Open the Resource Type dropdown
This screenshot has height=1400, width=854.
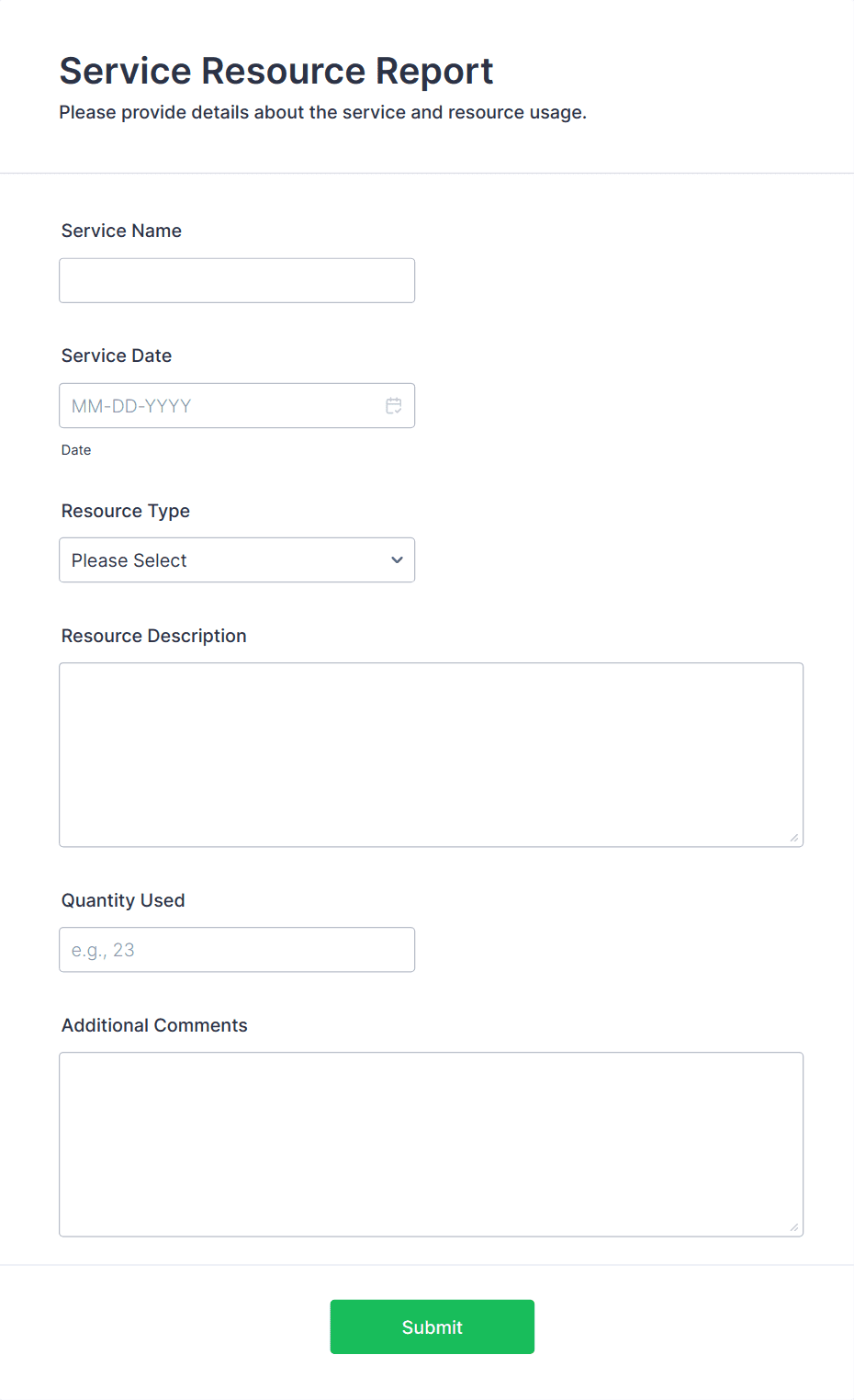pos(236,559)
